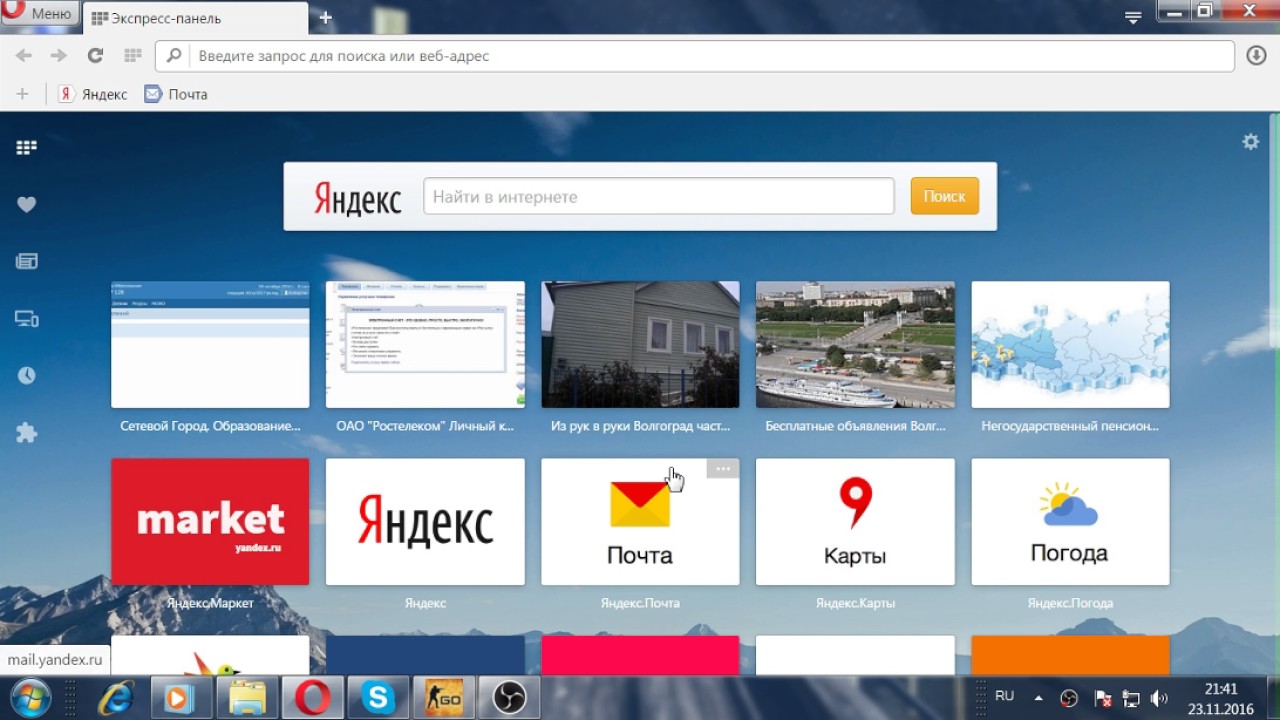Go forward with the forward arrow
This screenshot has height=720, width=1280.
pyautogui.click(x=58, y=56)
